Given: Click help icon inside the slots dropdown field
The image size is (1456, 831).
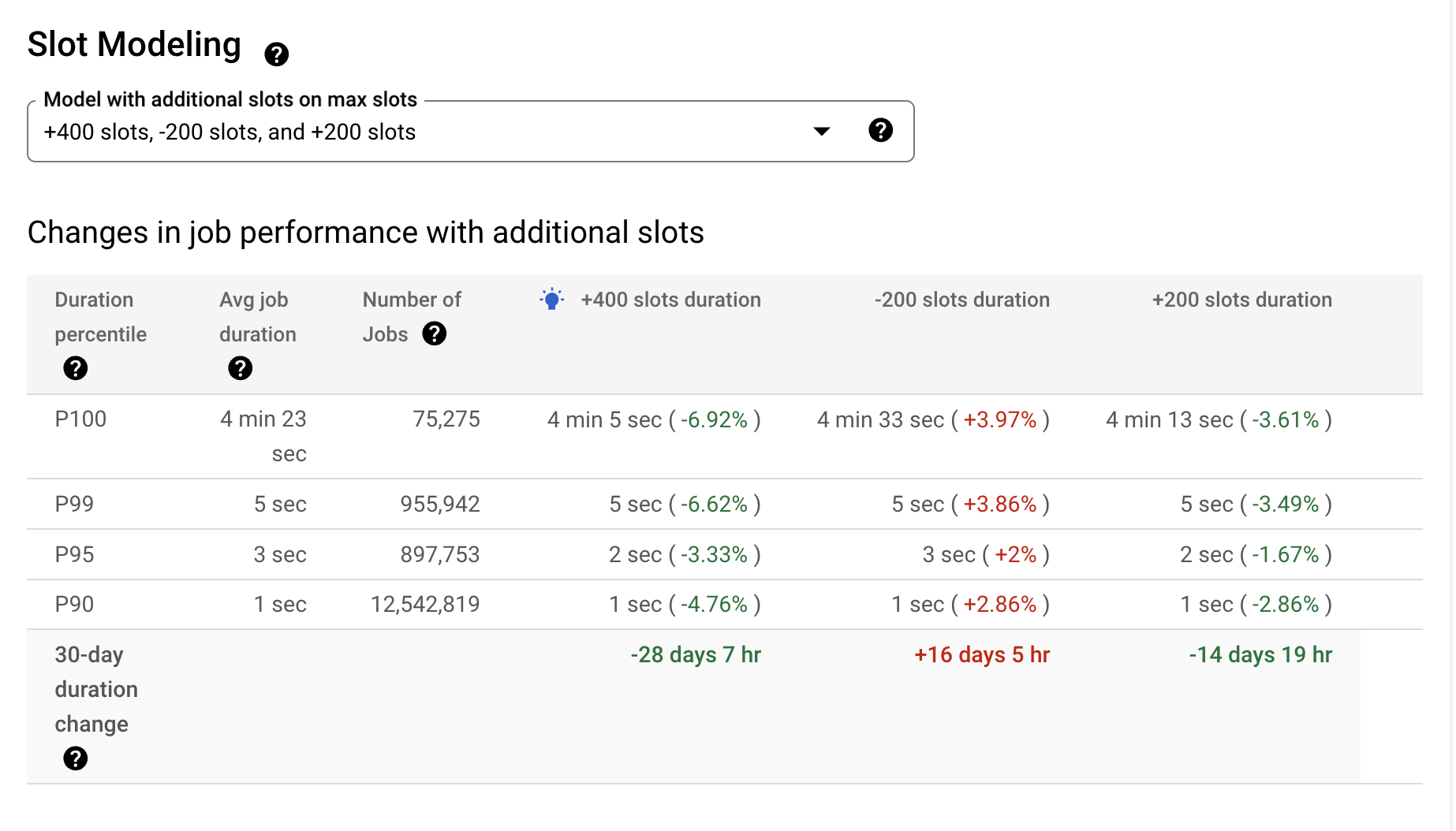Looking at the screenshot, I should 880,130.
